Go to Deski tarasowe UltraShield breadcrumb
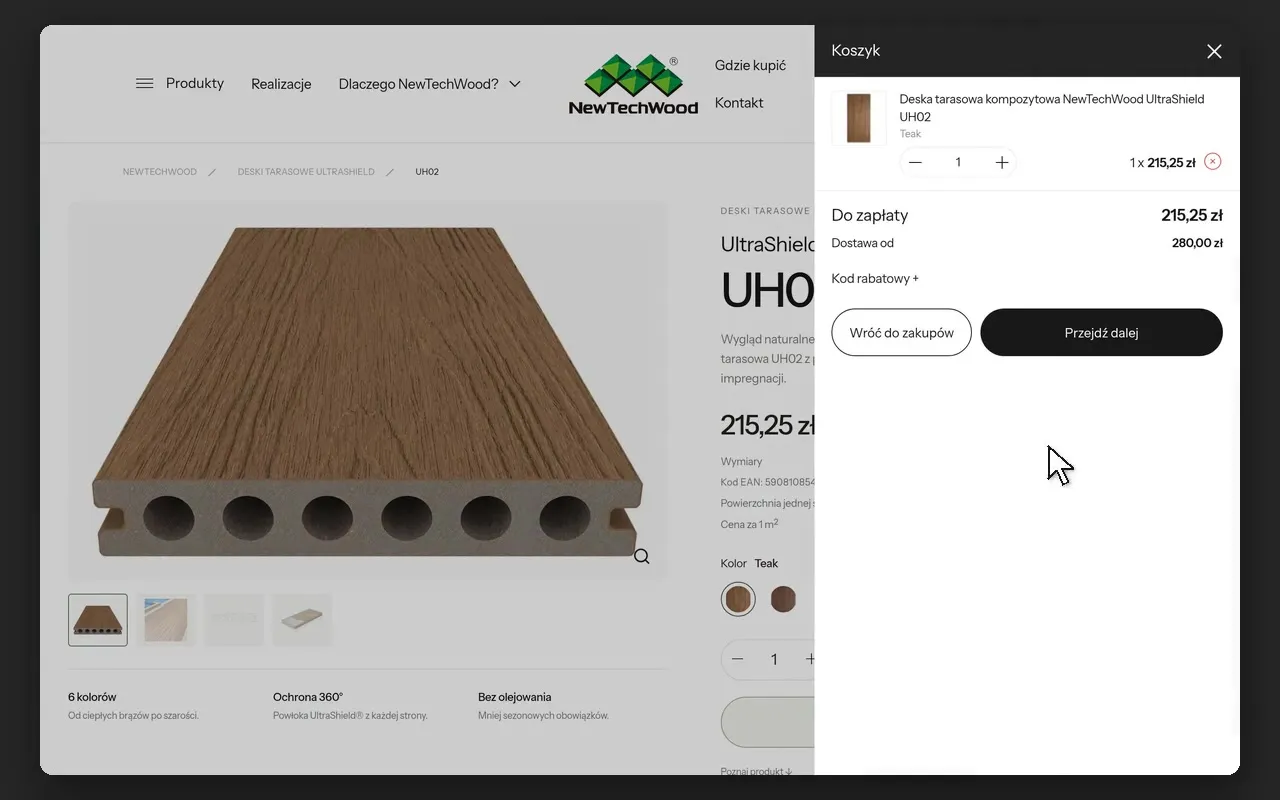 (306, 172)
